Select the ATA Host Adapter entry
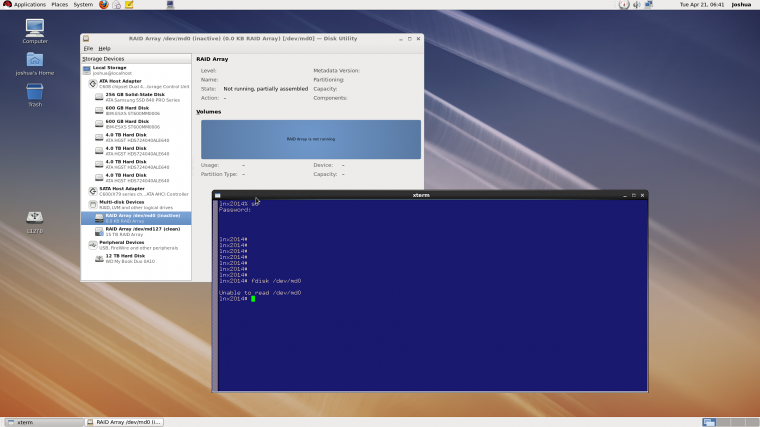 (136, 84)
